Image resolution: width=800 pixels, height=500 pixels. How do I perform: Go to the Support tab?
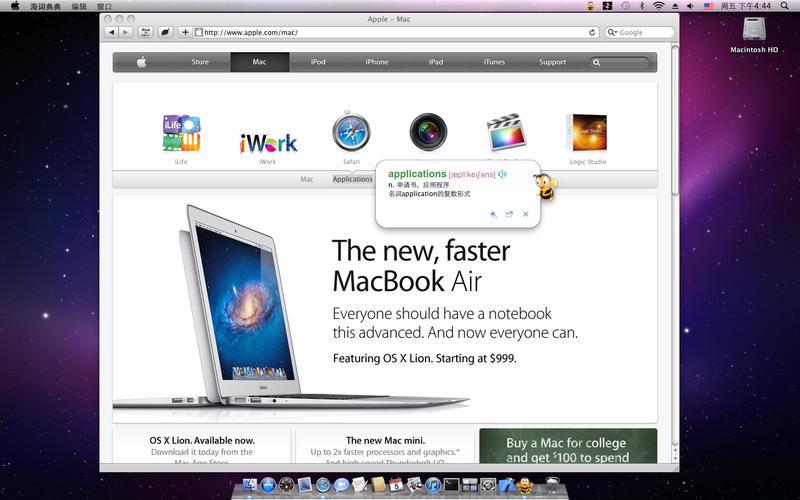coord(553,62)
